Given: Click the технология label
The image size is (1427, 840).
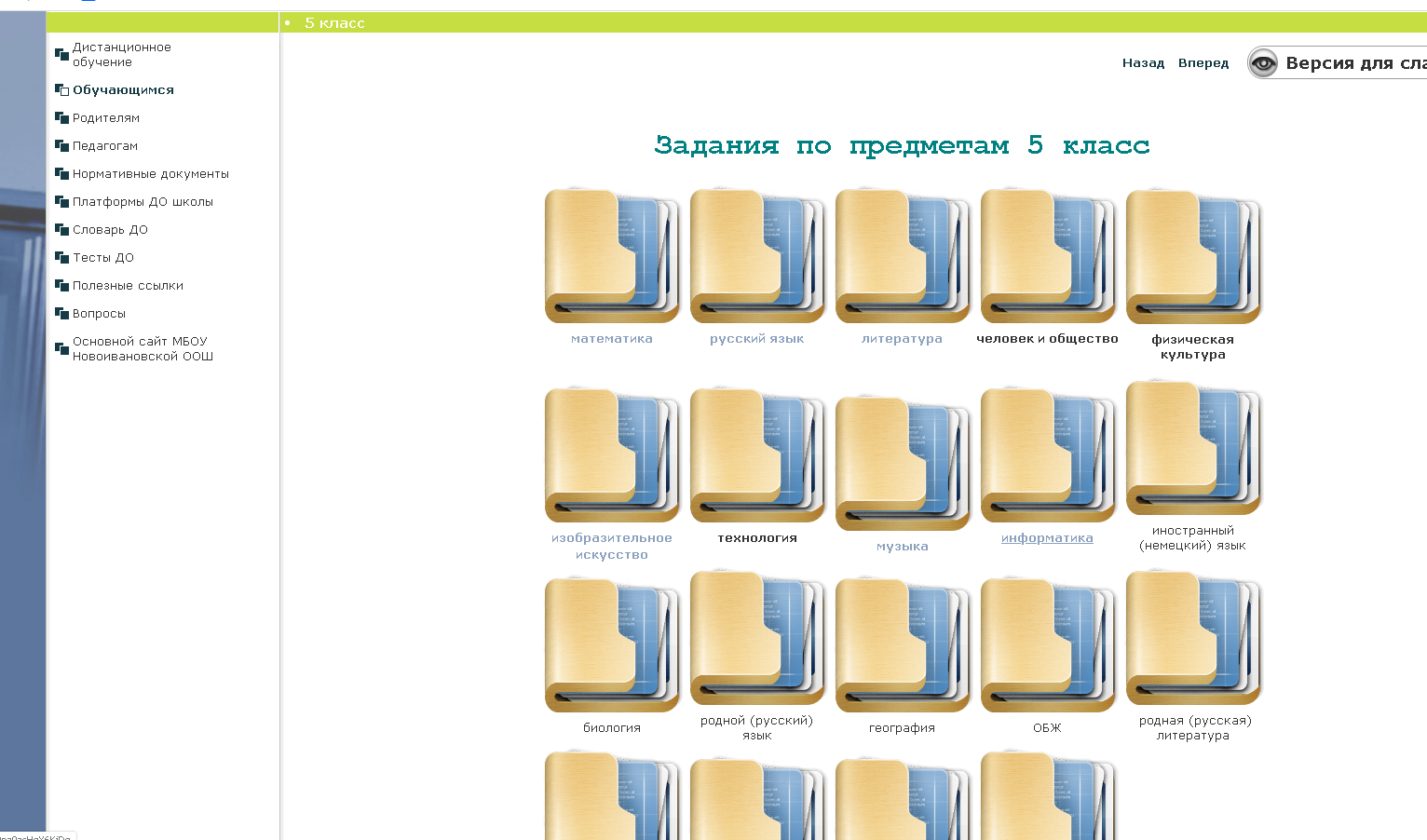Looking at the screenshot, I should point(757,538).
